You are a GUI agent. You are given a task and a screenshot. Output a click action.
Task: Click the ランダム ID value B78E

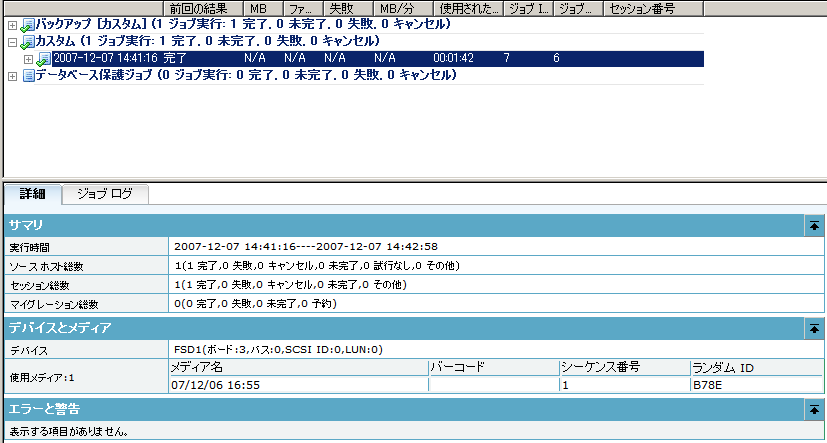[x=708, y=385]
